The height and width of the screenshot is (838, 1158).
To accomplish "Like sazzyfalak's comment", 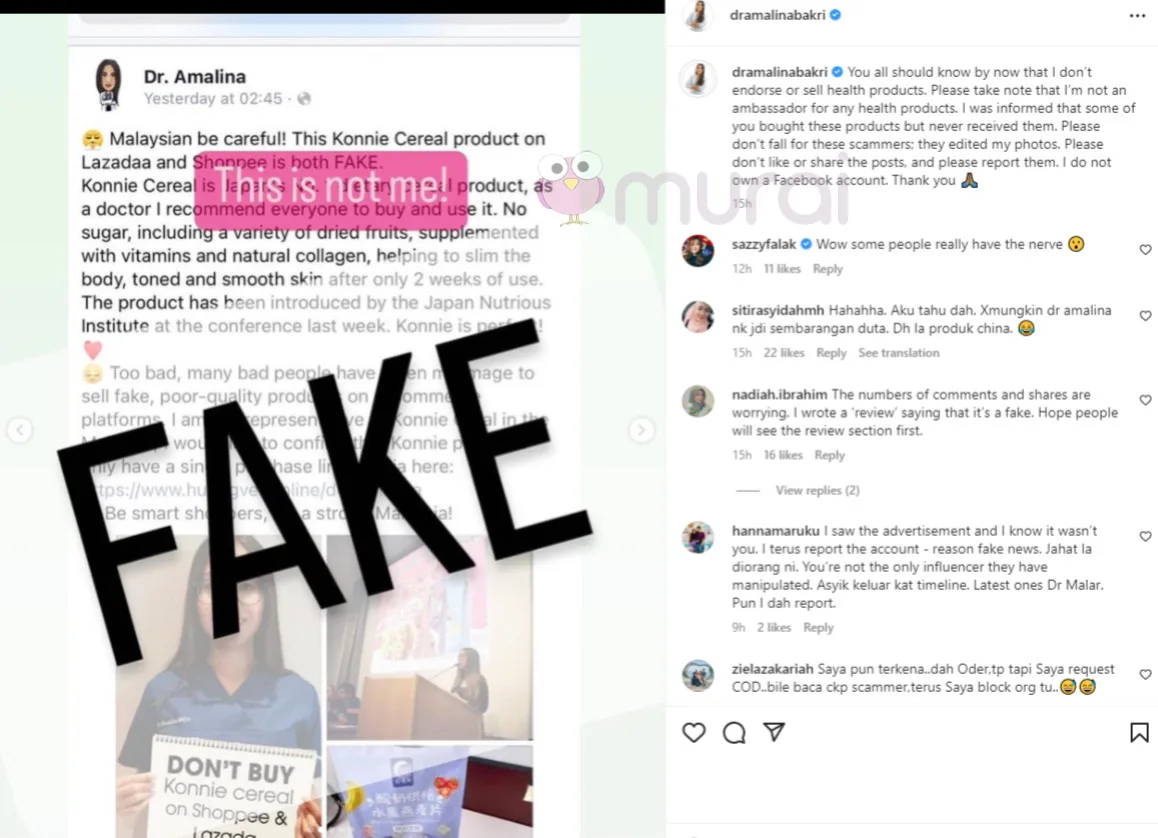I will [1145, 250].
